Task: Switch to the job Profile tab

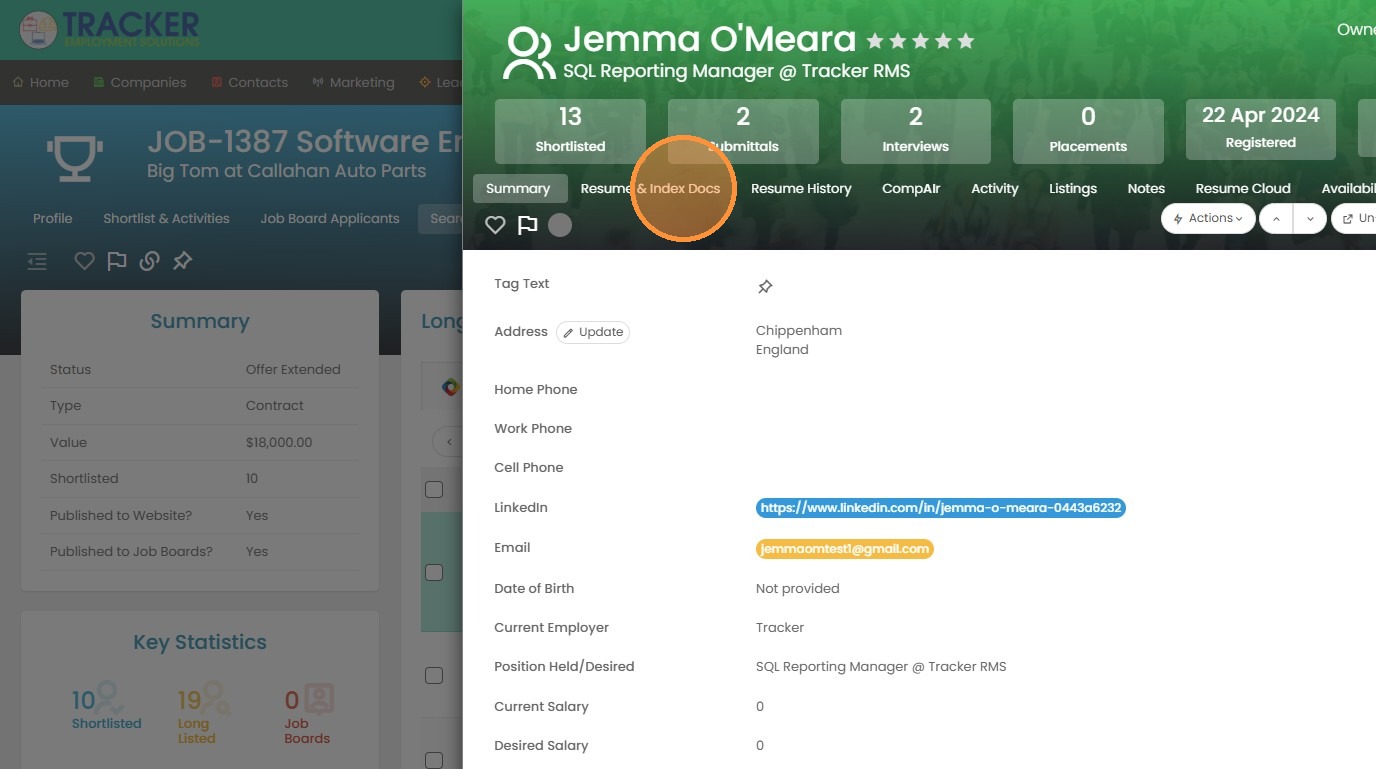Action: (53, 218)
